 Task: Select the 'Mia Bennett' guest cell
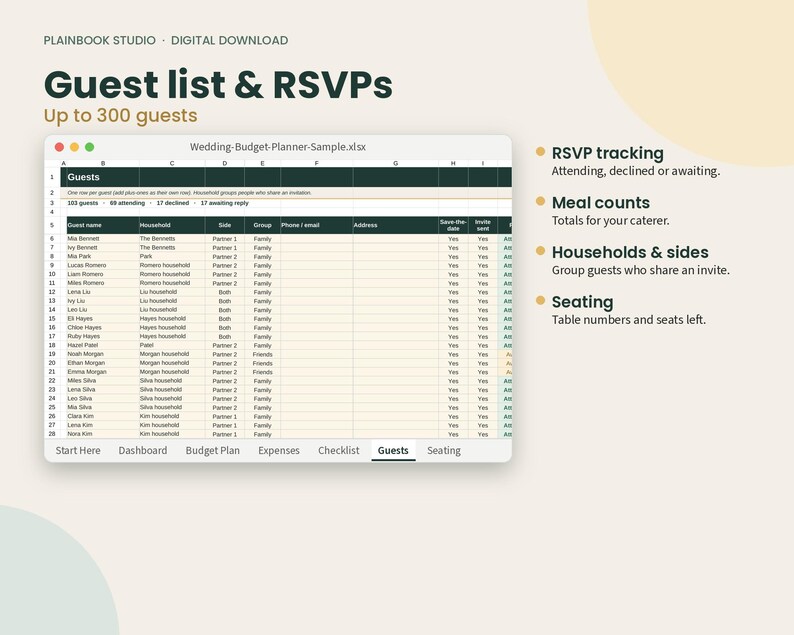click(103, 239)
